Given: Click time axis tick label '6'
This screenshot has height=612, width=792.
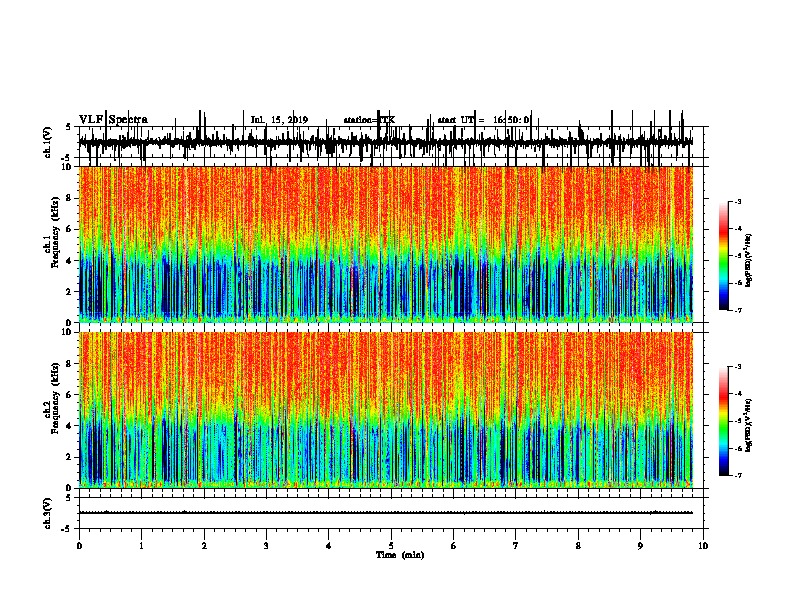Looking at the screenshot, I should coord(454,546).
